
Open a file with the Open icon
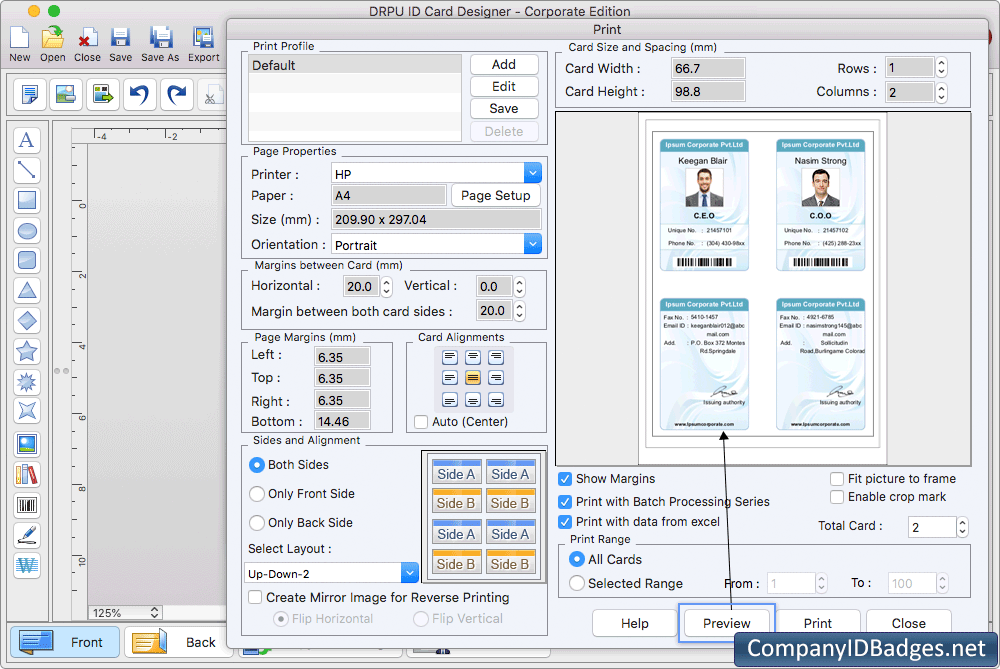[53, 38]
